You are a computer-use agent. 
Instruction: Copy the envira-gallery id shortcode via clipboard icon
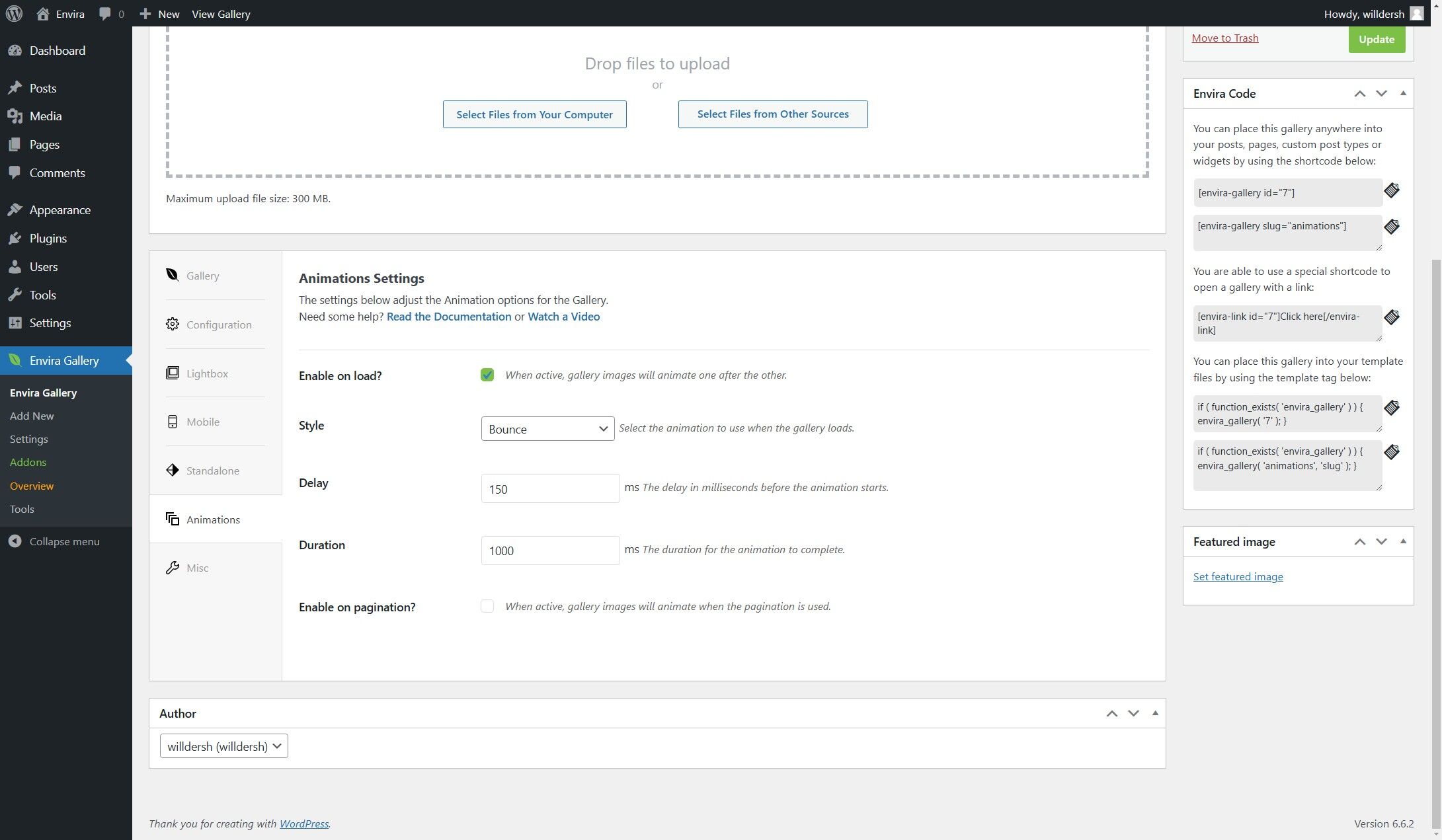1392,190
